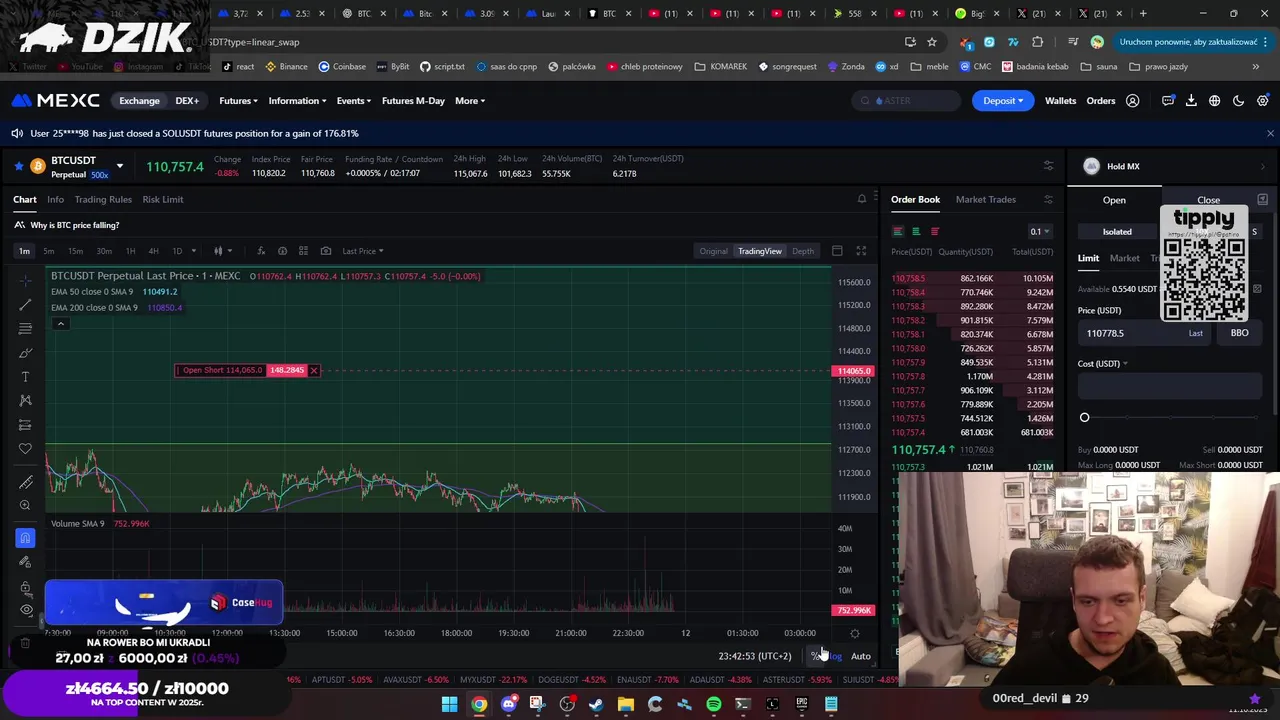Show asks only order book view
The height and width of the screenshot is (720, 1280).
(x=935, y=231)
